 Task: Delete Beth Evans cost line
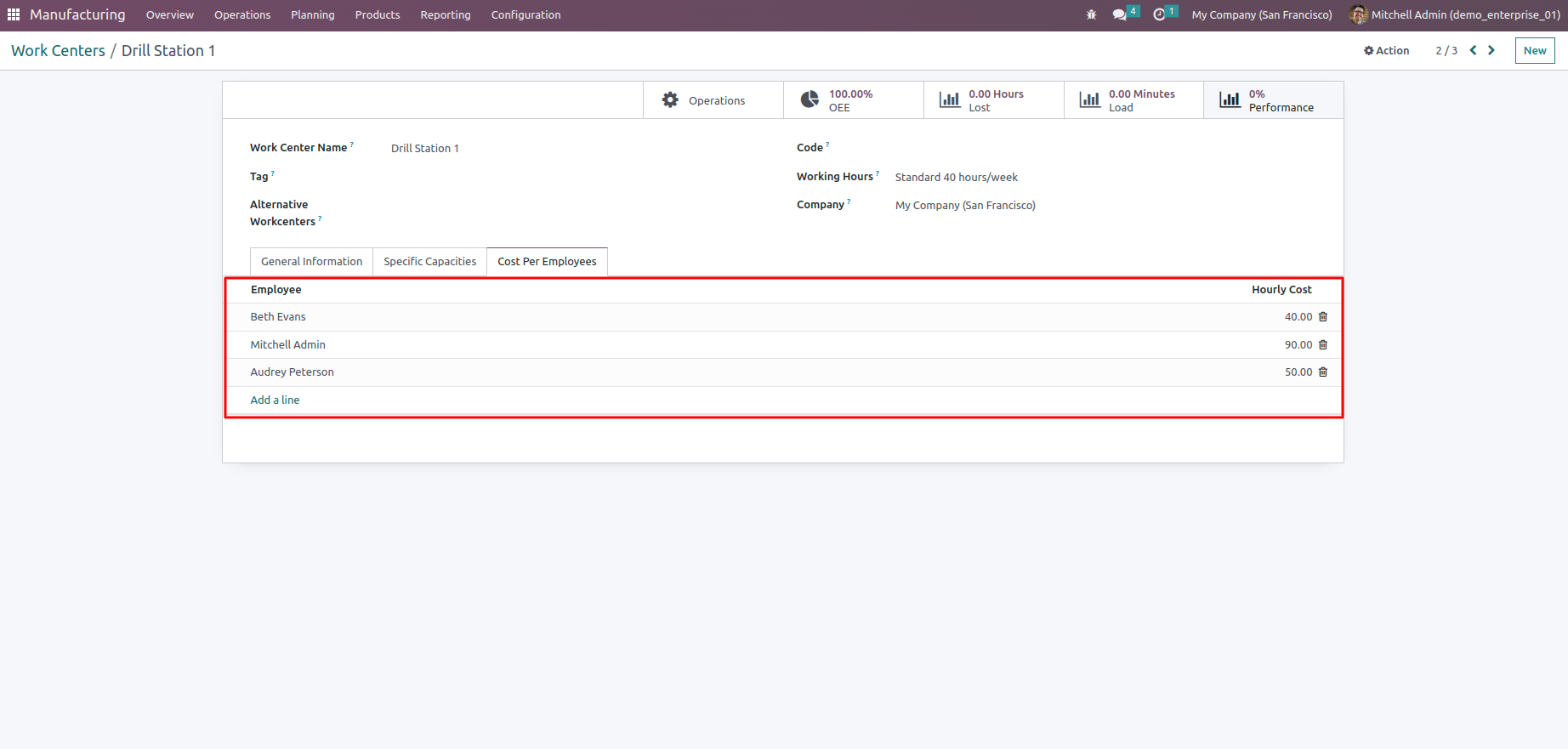(1323, 316)
